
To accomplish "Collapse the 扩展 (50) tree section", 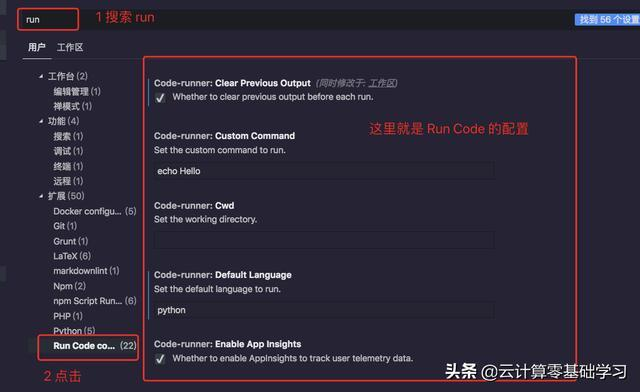I will (41, 196).
